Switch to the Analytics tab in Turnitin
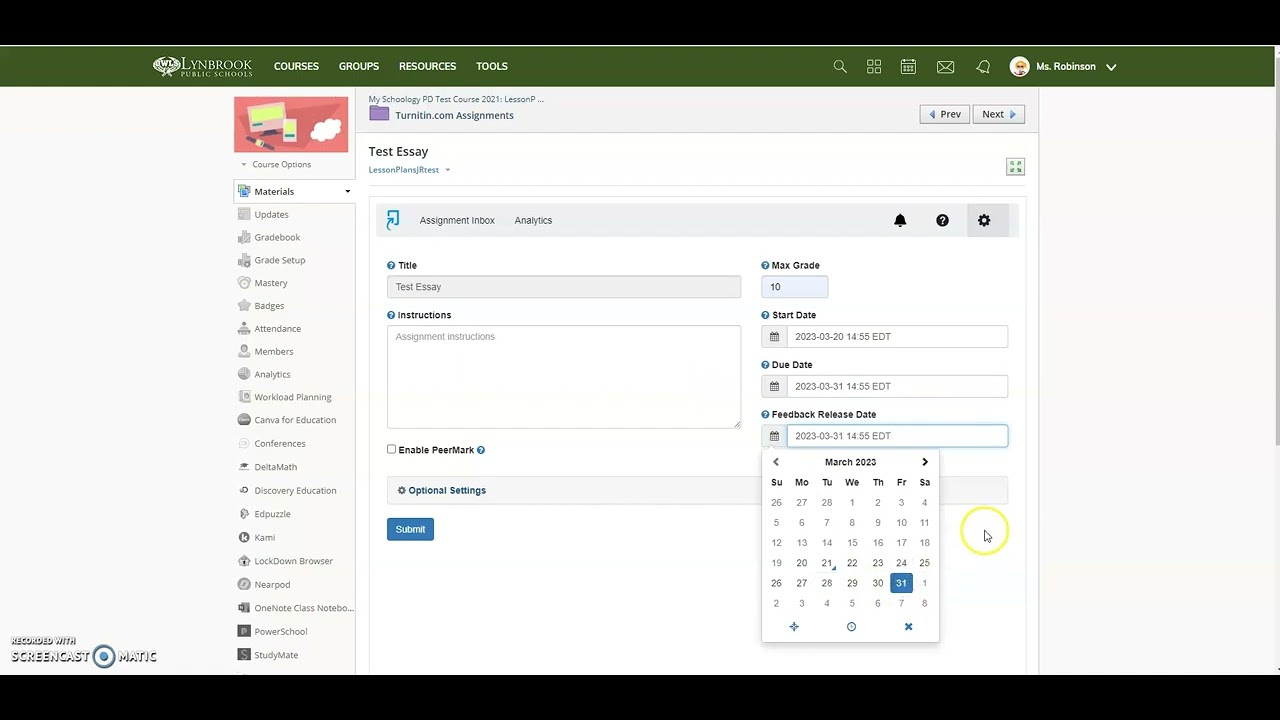Viewport: 1280px width, 720px height. click(533, 220)
